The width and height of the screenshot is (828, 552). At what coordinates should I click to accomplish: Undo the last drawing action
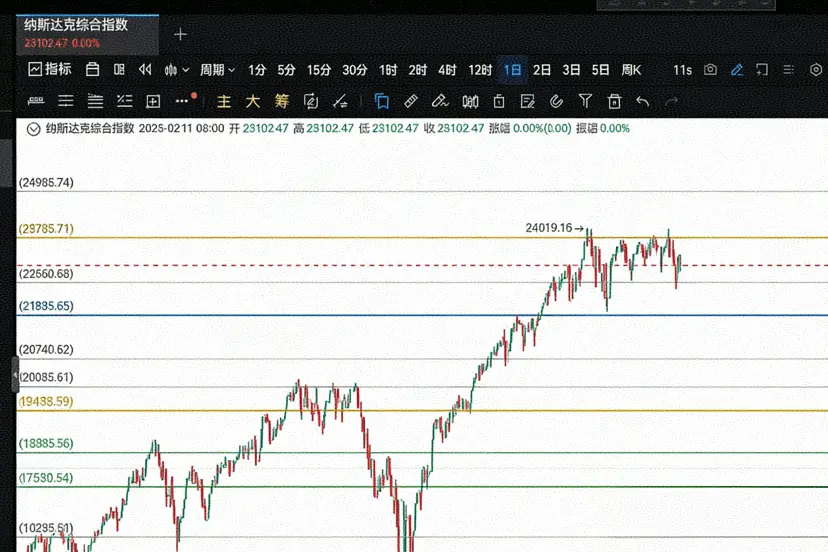[643, 101]
